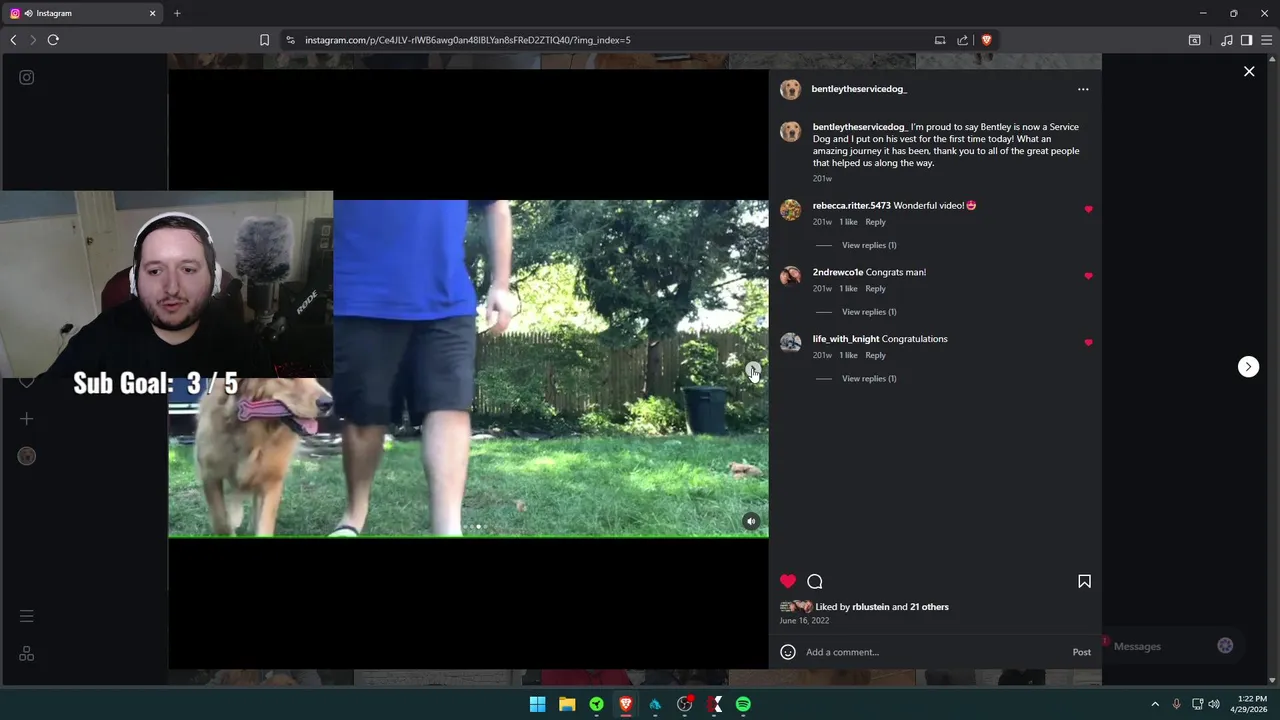Open Instagram home logo in sidebar
The image size is (1280, 720).
[27, 77]
